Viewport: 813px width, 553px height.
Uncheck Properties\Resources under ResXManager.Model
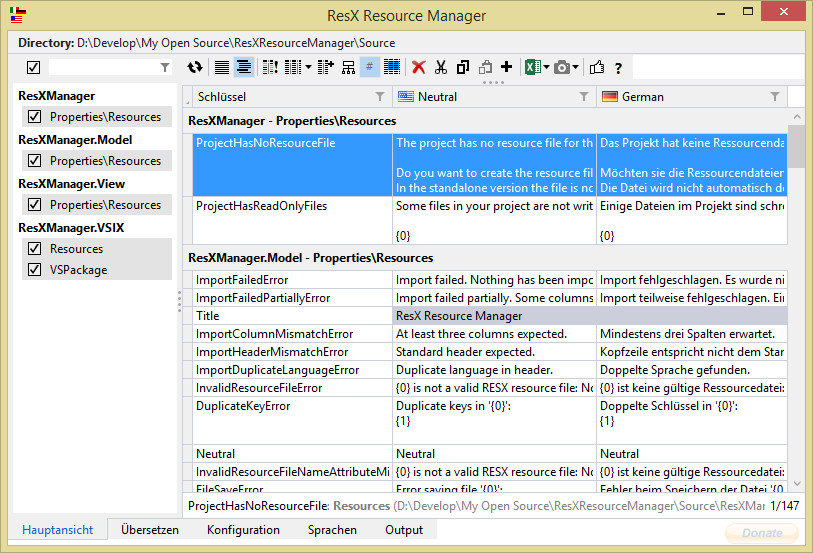(x=34, y=161)
